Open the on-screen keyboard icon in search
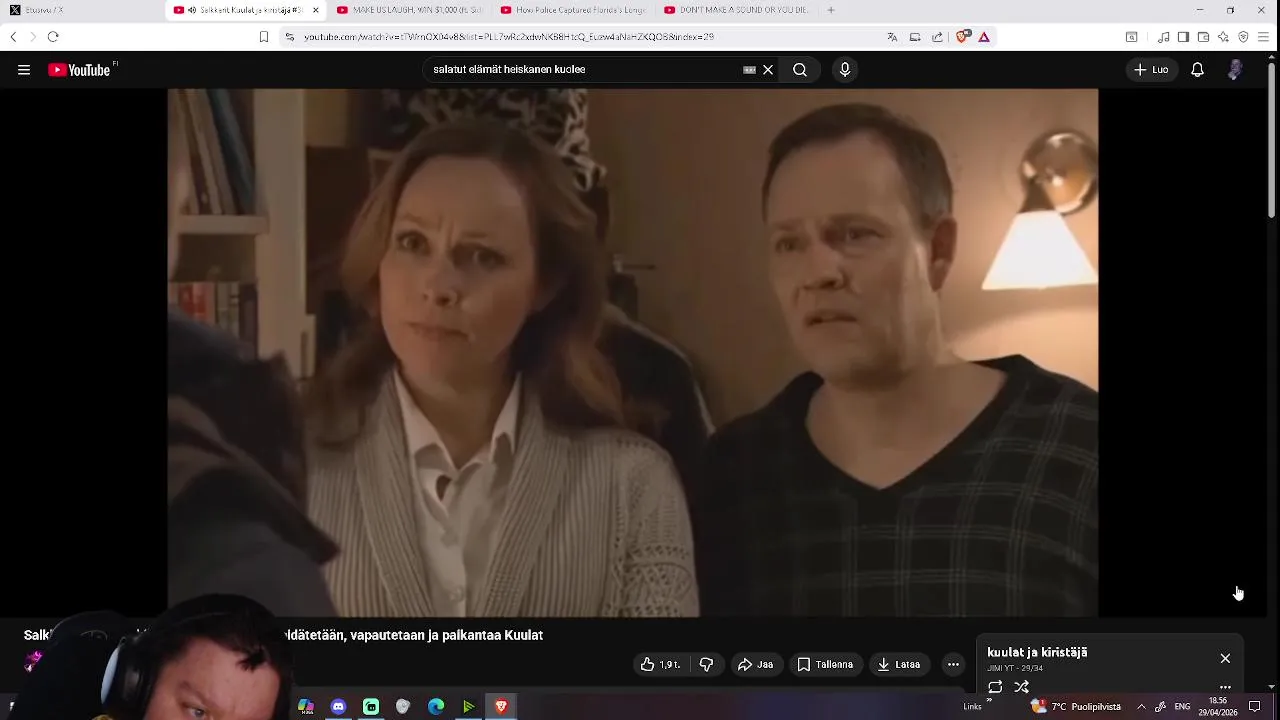 click(x=749, y=70)
